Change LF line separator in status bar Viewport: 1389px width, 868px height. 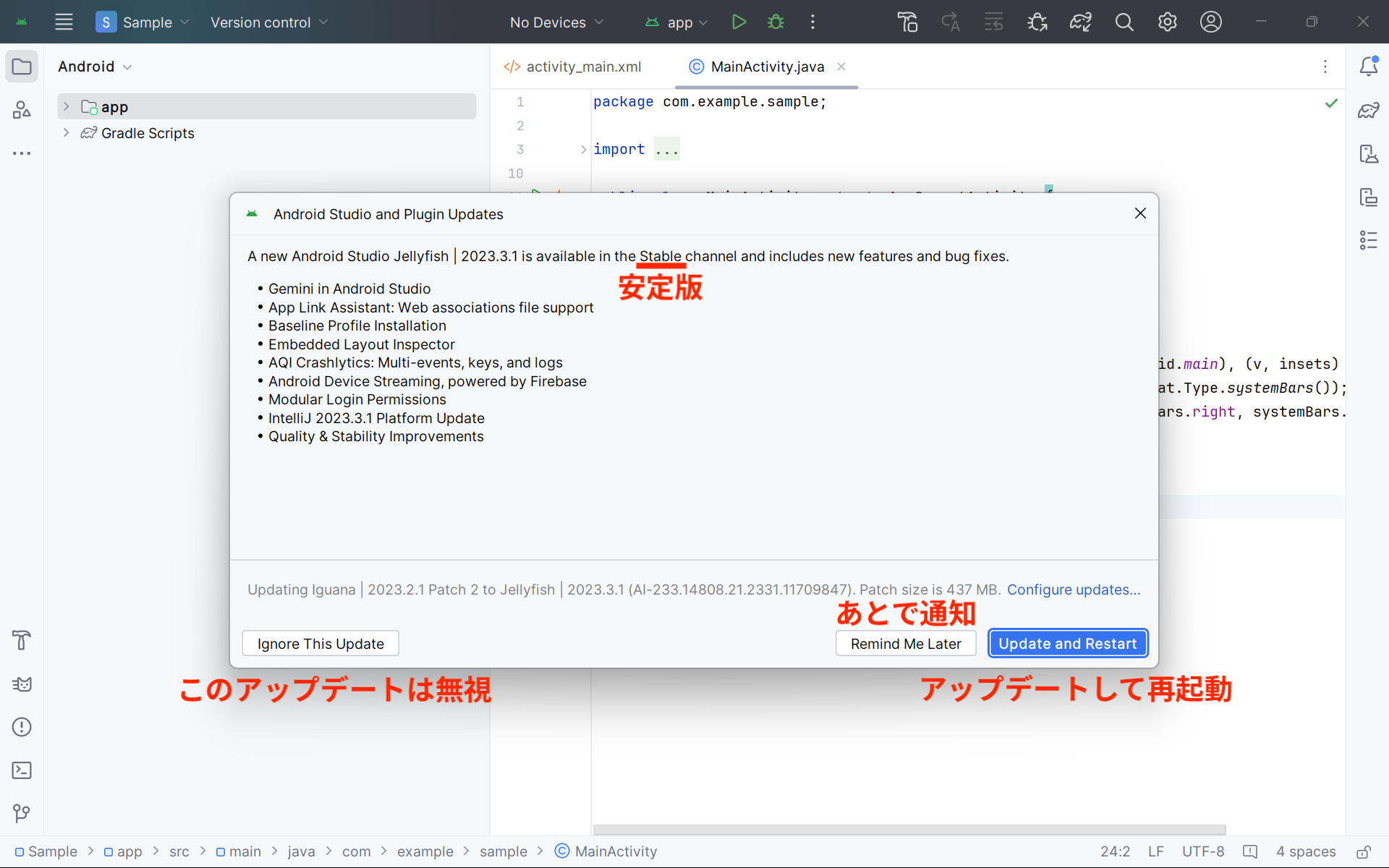coord(1156,851)
